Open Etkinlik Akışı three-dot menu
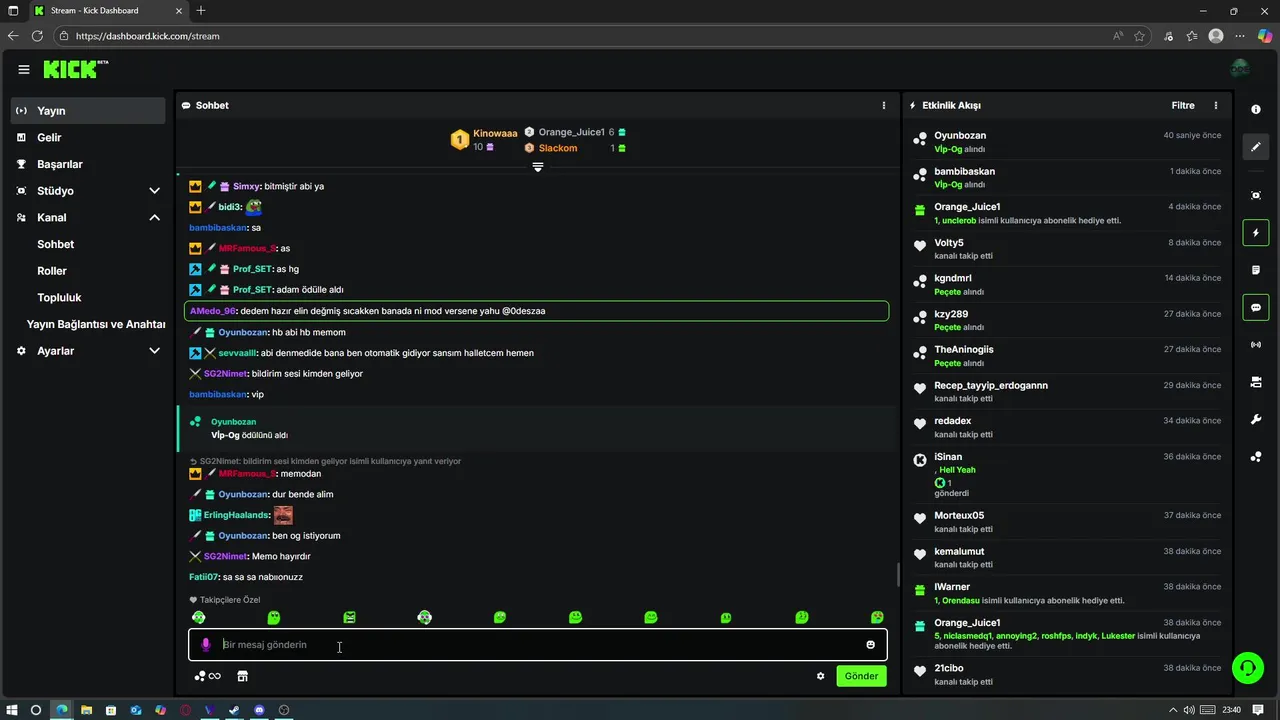Viewport: 1280px width, 720px height. coord(1216,105)
